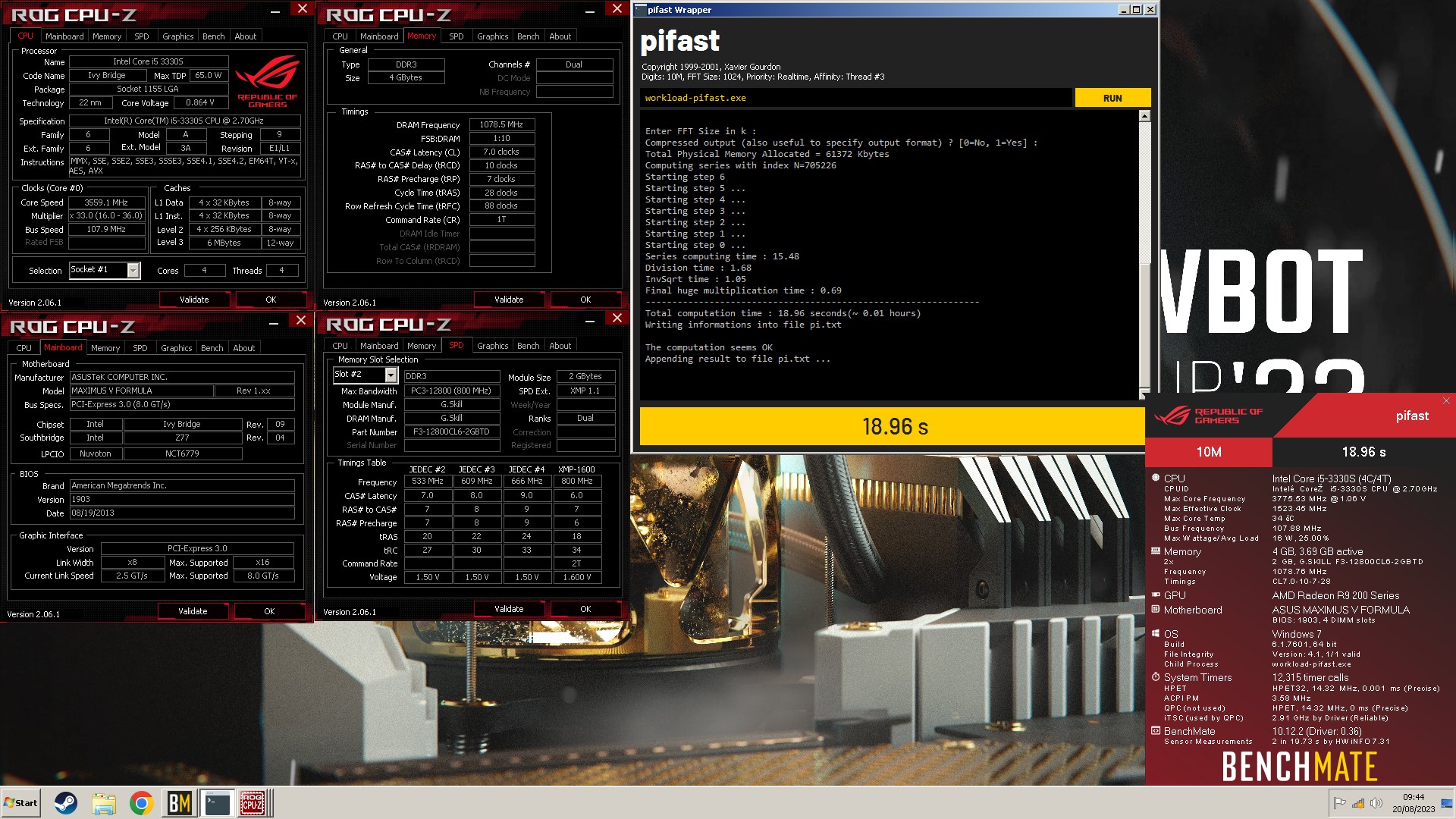Click the yellow 18.96 s result bar

click(893, 426)
